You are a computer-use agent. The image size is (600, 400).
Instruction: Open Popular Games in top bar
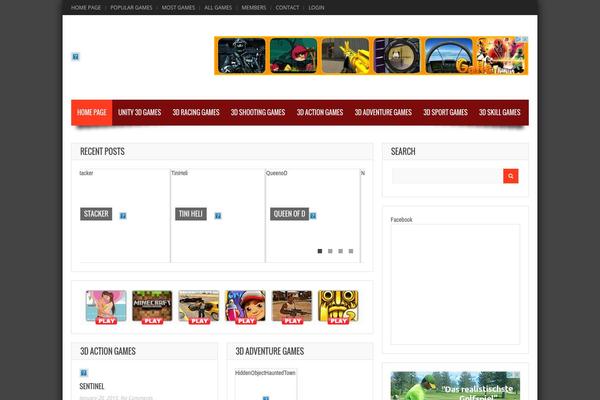[x=131, y=7]
